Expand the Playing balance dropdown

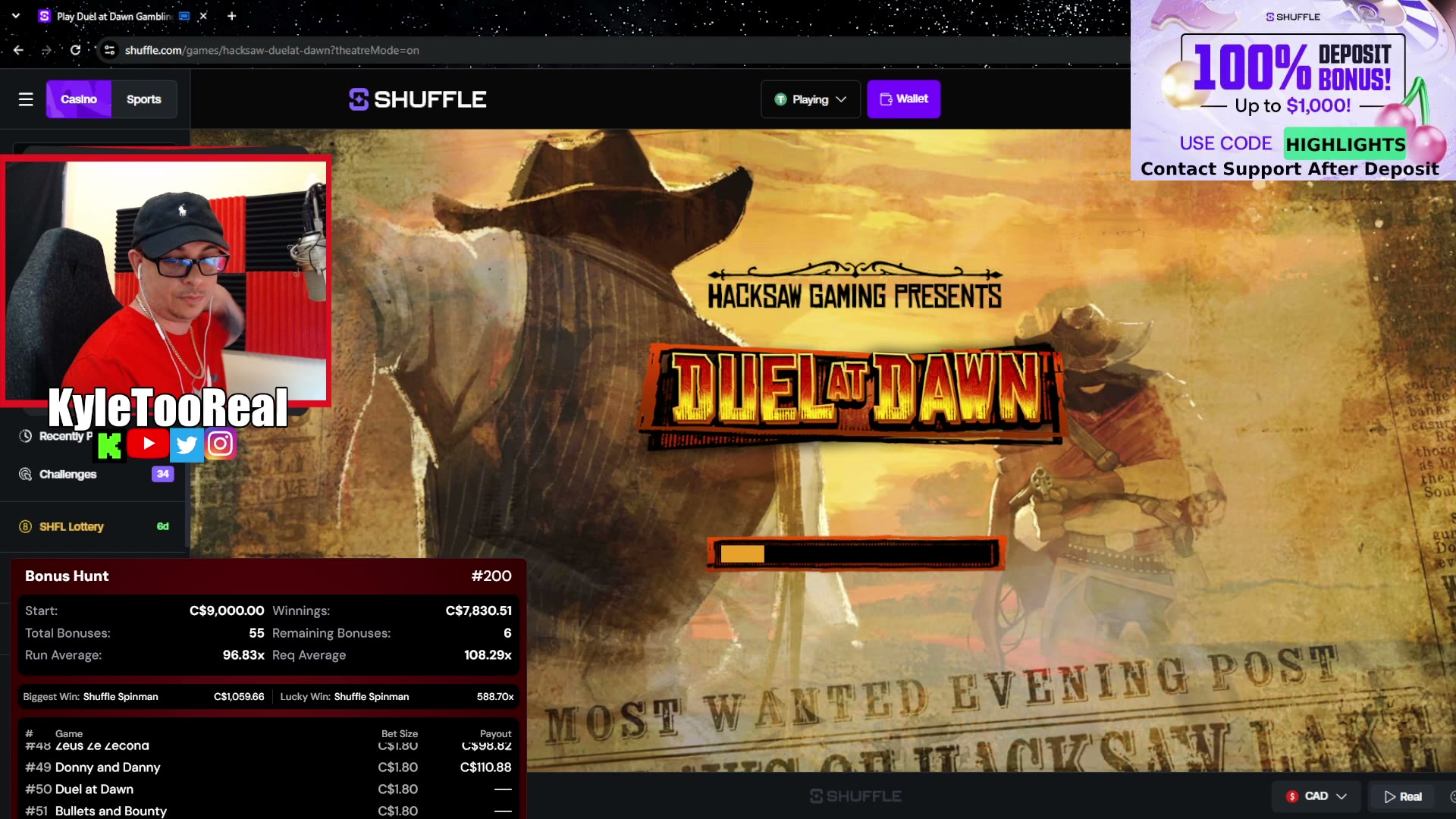click(811, 99)
